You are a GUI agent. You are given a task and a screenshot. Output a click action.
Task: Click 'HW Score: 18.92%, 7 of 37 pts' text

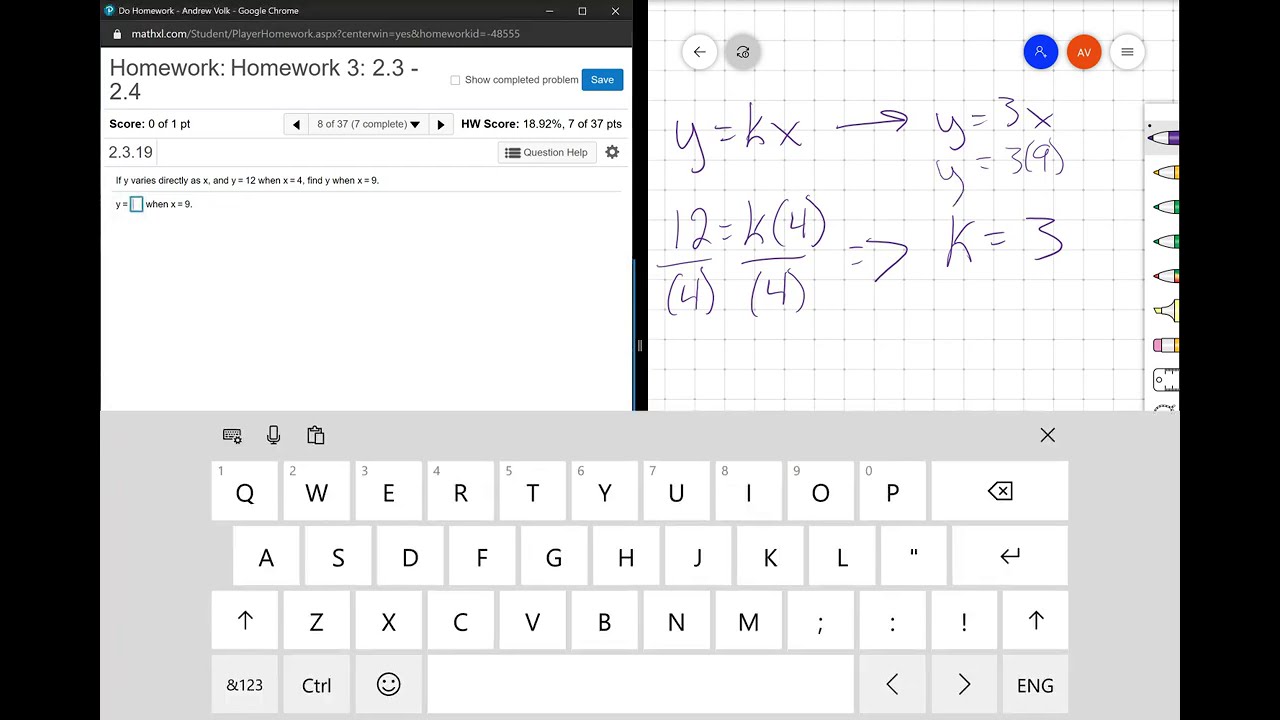pos(541,124)
